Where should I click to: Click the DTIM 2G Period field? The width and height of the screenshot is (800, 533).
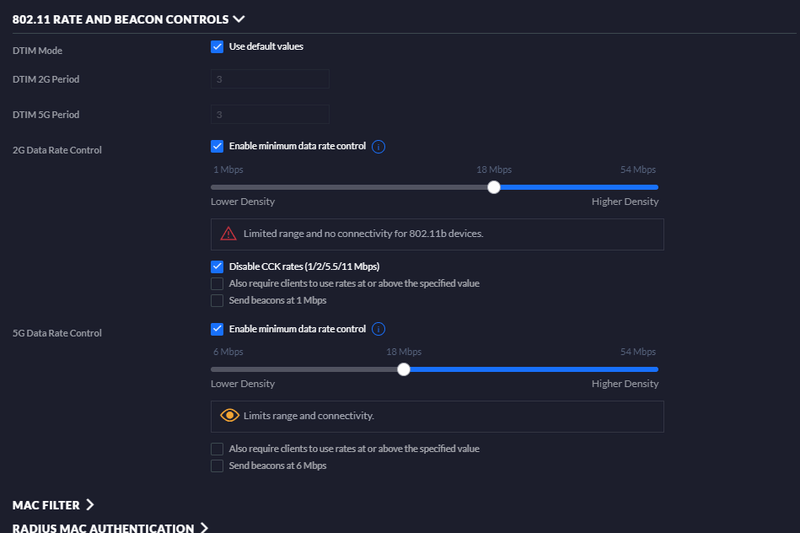[x=270, y=80]
